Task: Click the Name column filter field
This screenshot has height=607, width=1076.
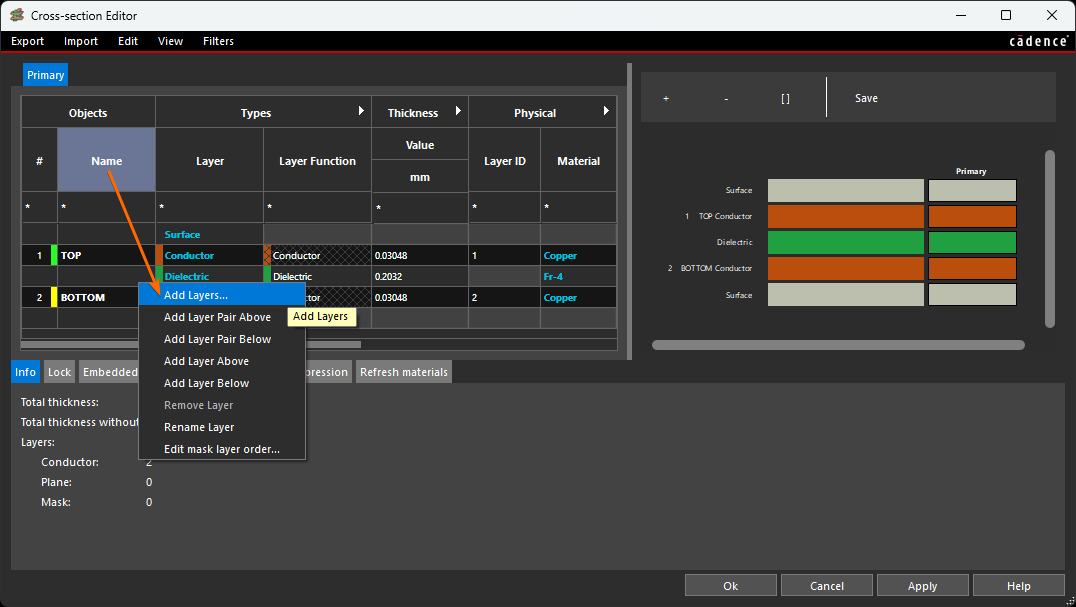Action: tap(106, 208)
